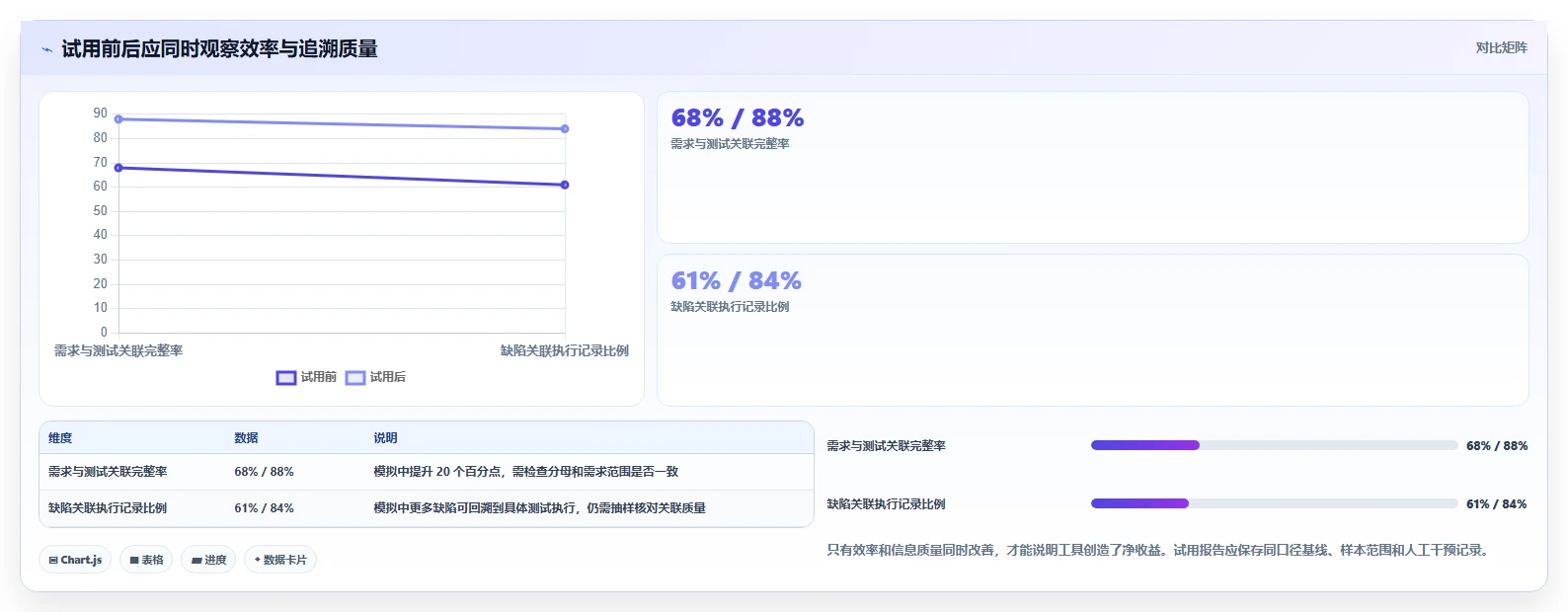Click the y-axis tick label 50
The image size is (1568, 612).
(101, 210)
